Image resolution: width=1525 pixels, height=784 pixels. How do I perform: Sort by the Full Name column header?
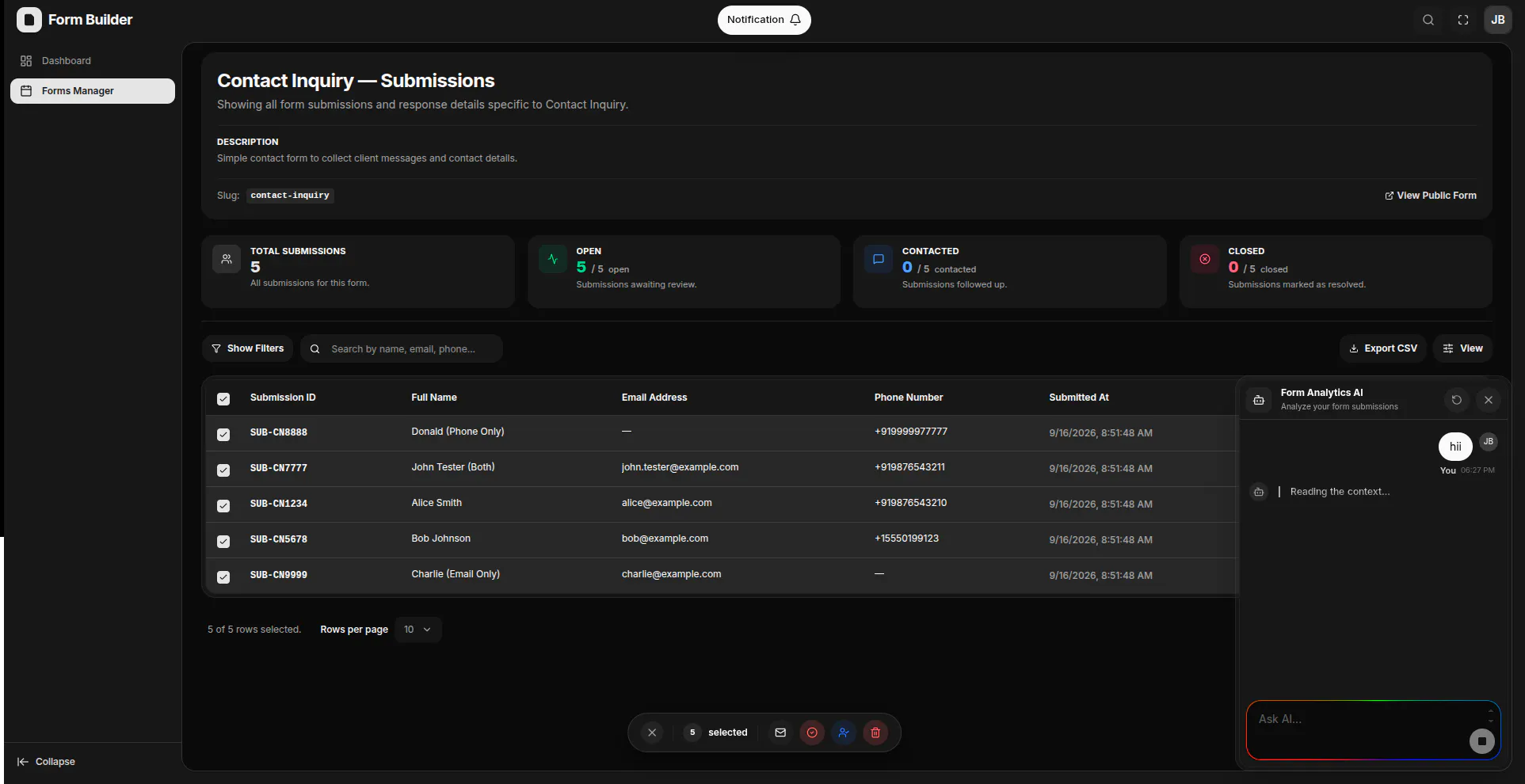(434, 398)
